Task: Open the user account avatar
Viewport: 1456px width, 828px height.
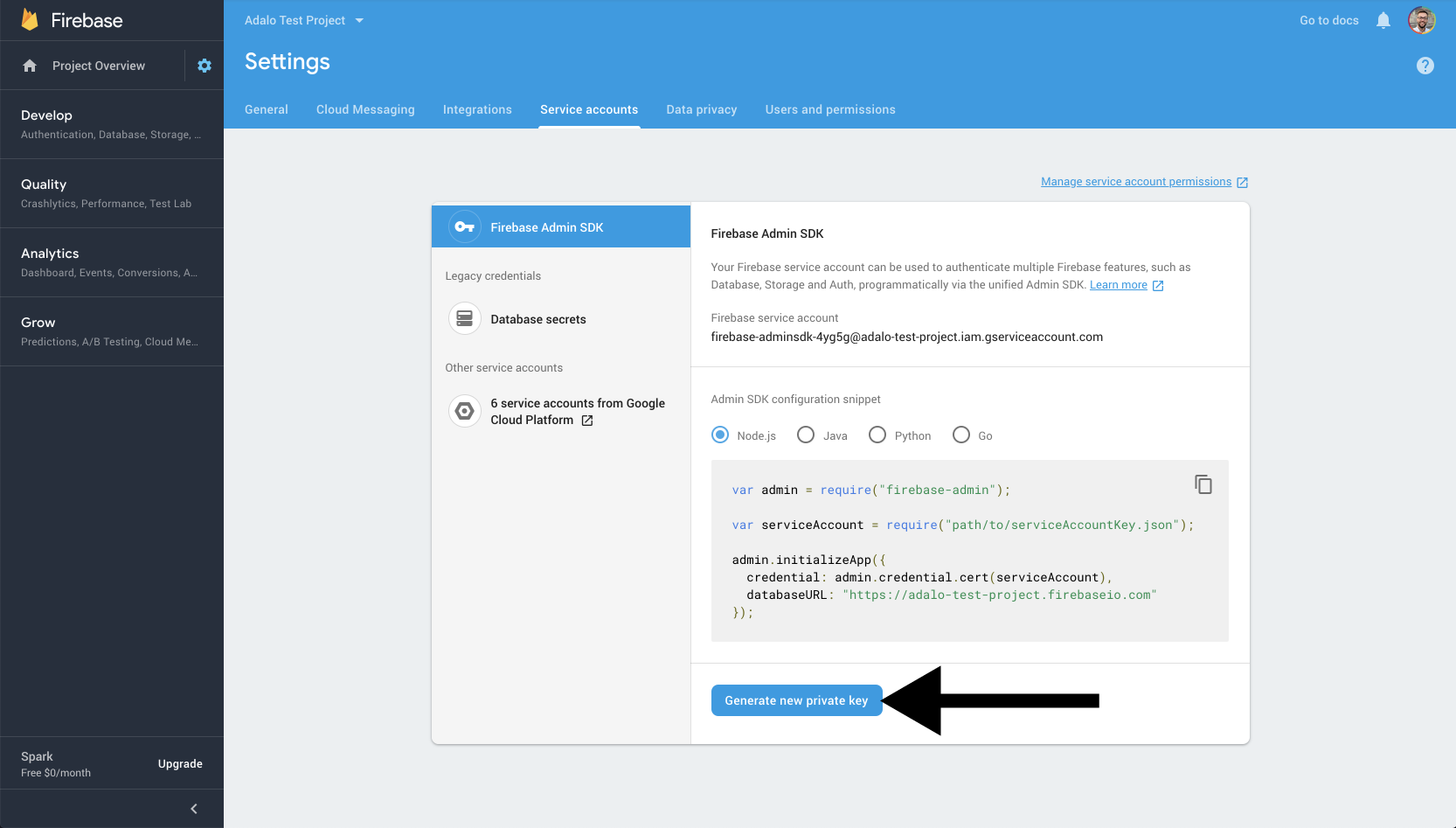Action: [1422, 20]
